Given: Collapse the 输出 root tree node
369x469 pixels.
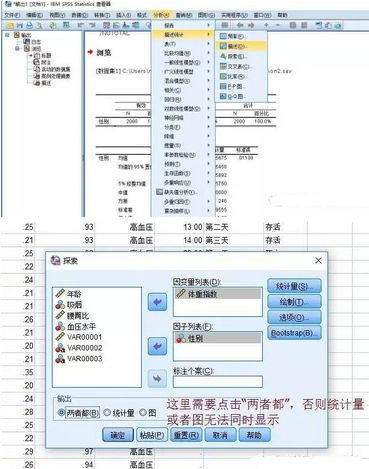Looking at the screenshot, I should (7, 35).
